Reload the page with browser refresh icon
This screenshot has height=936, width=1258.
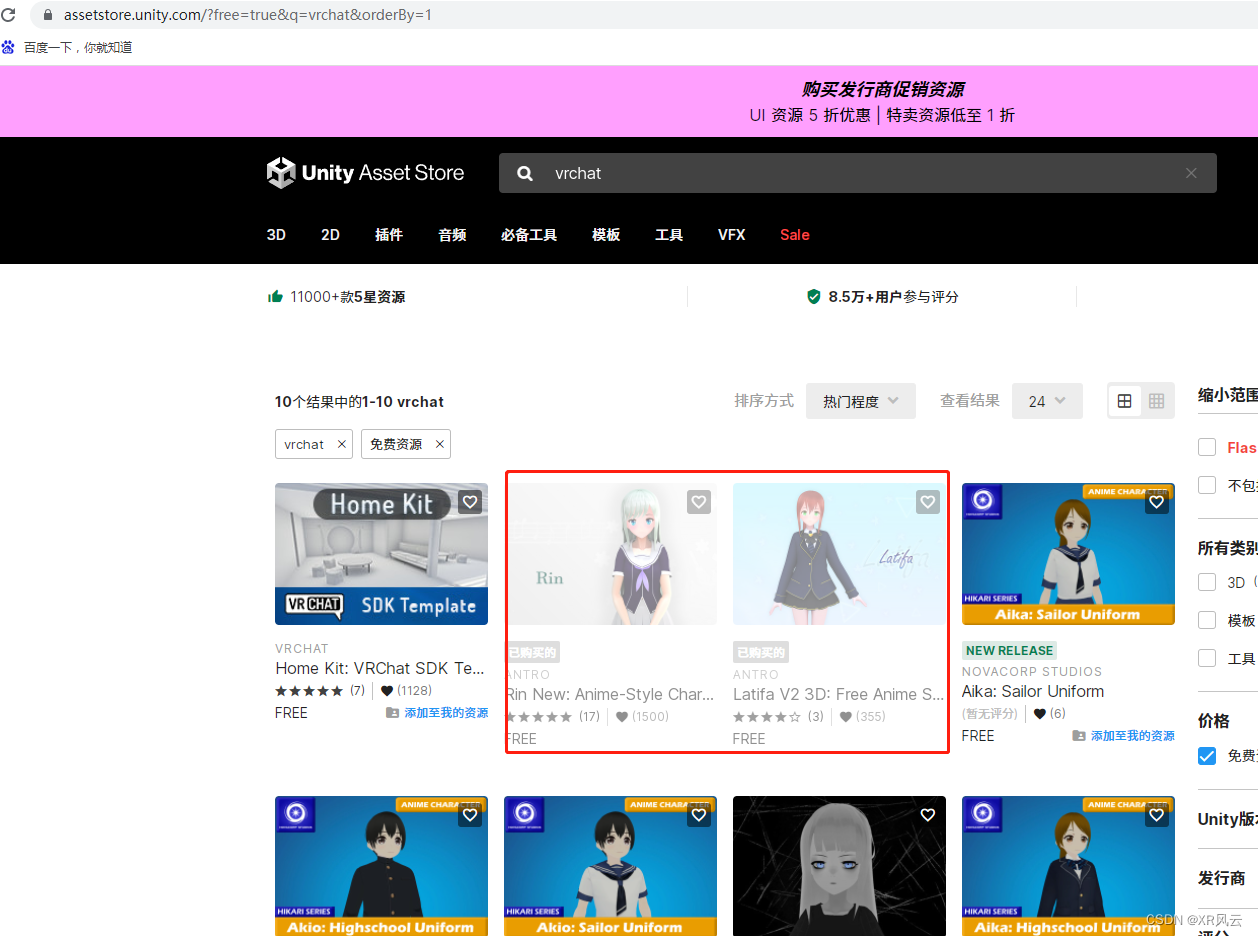pyautogui.click(x=9, y=15)
